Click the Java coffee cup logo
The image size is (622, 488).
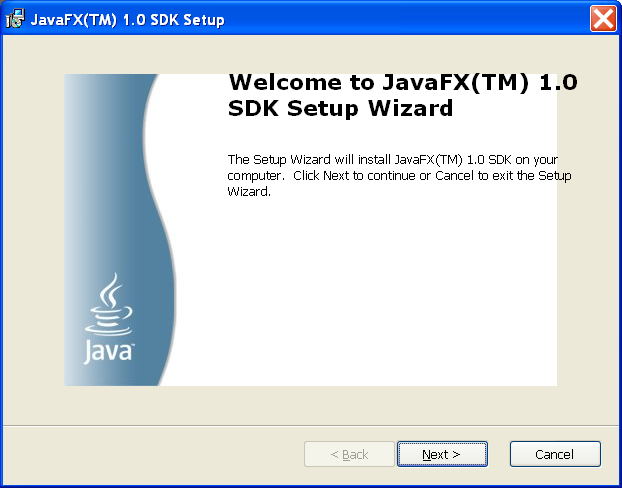click(106, 310)
